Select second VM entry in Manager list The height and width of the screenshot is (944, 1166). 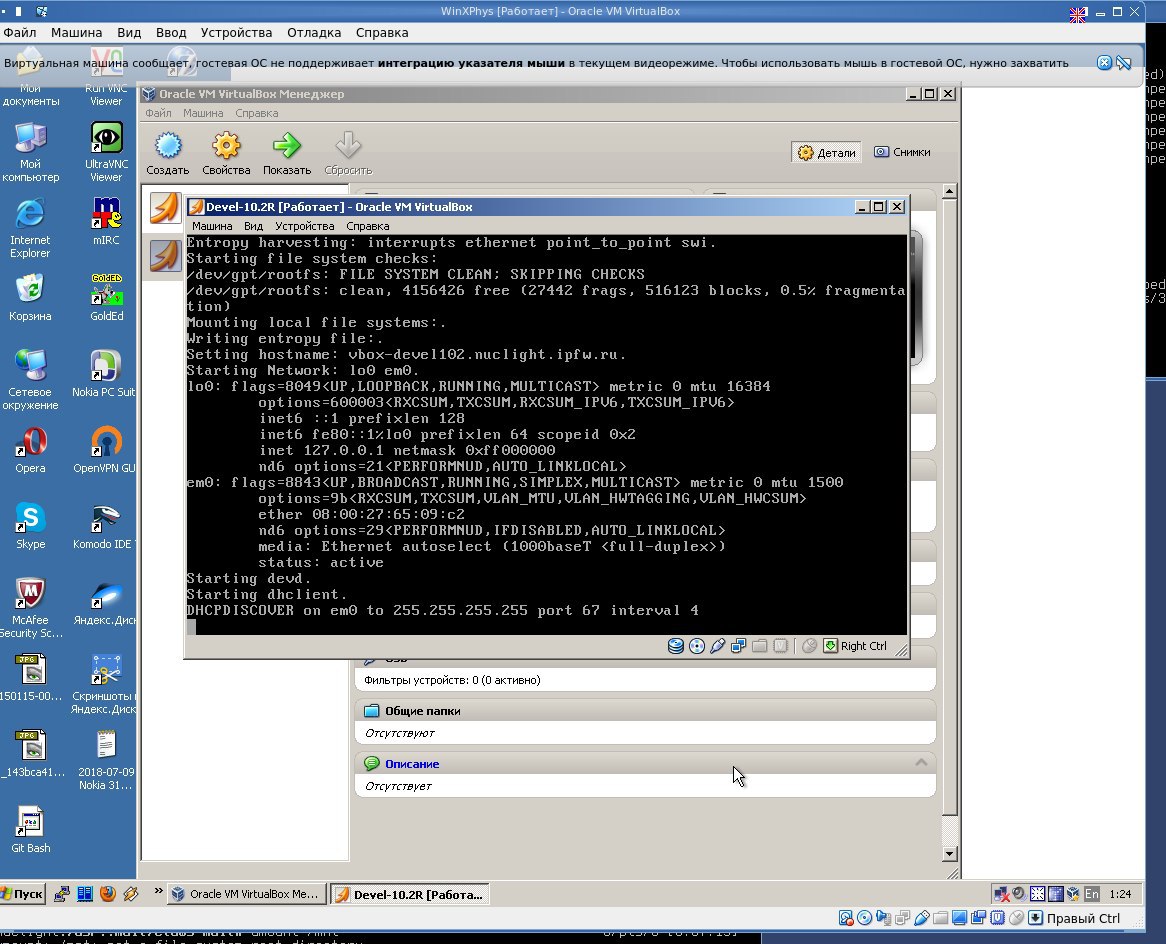[x=165, y=255]
